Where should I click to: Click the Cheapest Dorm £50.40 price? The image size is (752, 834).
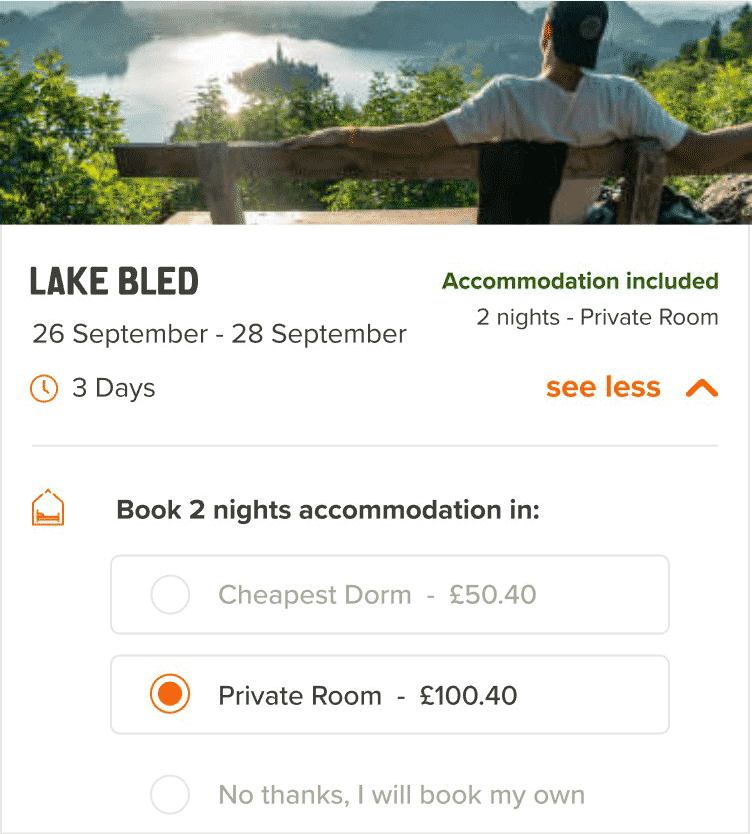pyautogui.click(x=492, y=595)
